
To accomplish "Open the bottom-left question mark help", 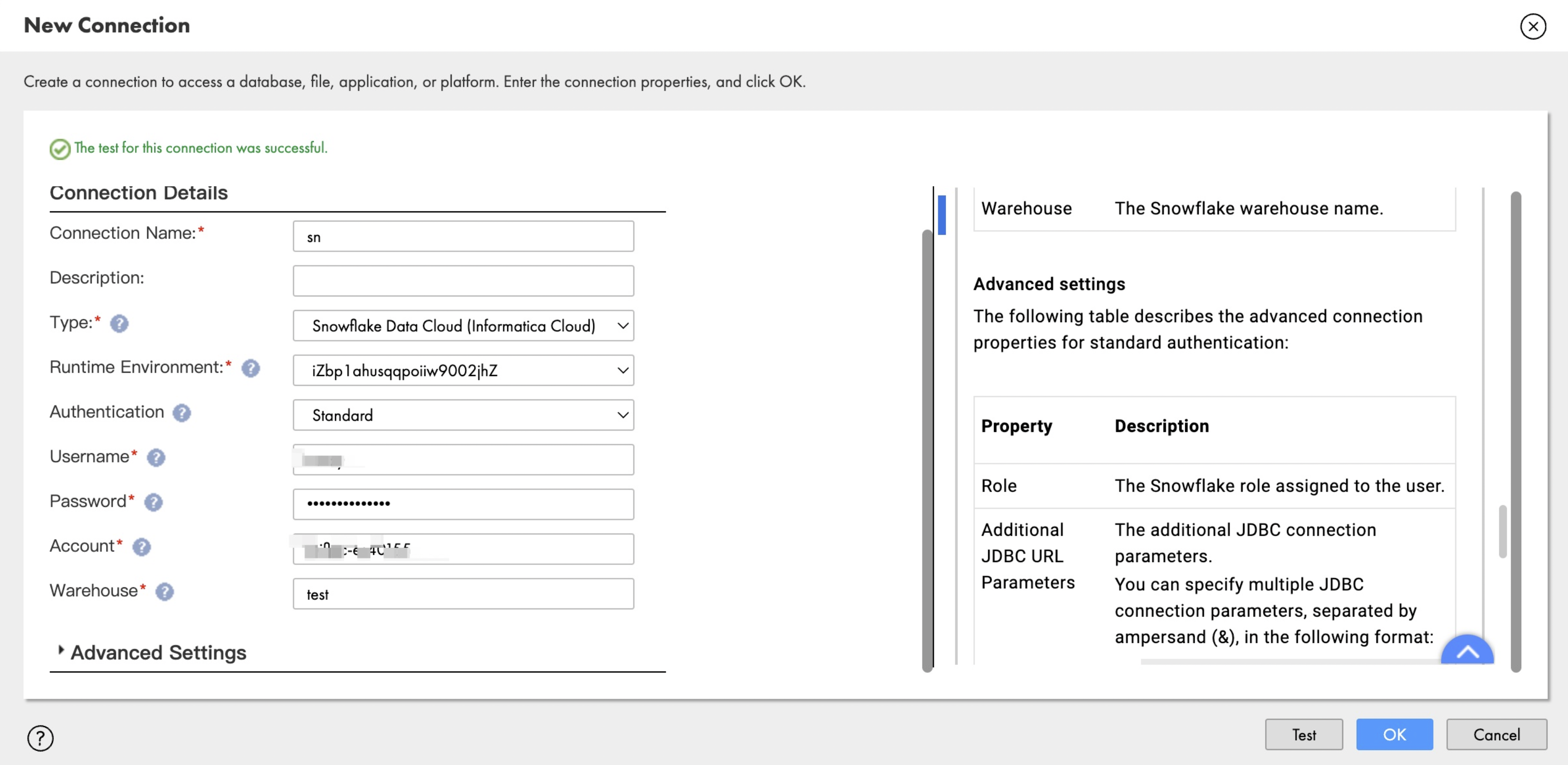I will pos(40,737).
